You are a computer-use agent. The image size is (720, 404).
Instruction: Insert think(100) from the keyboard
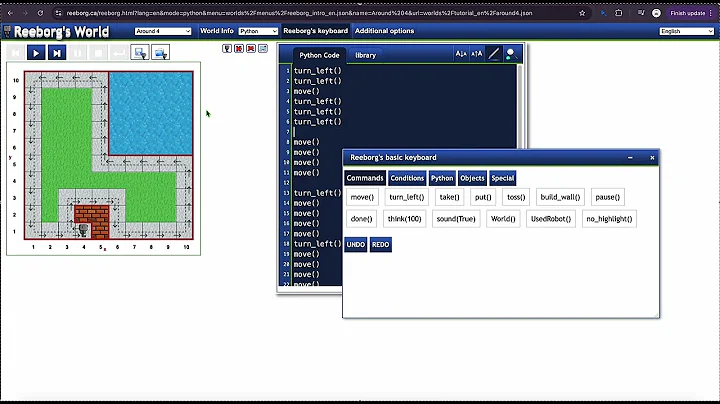coord(404,219)
